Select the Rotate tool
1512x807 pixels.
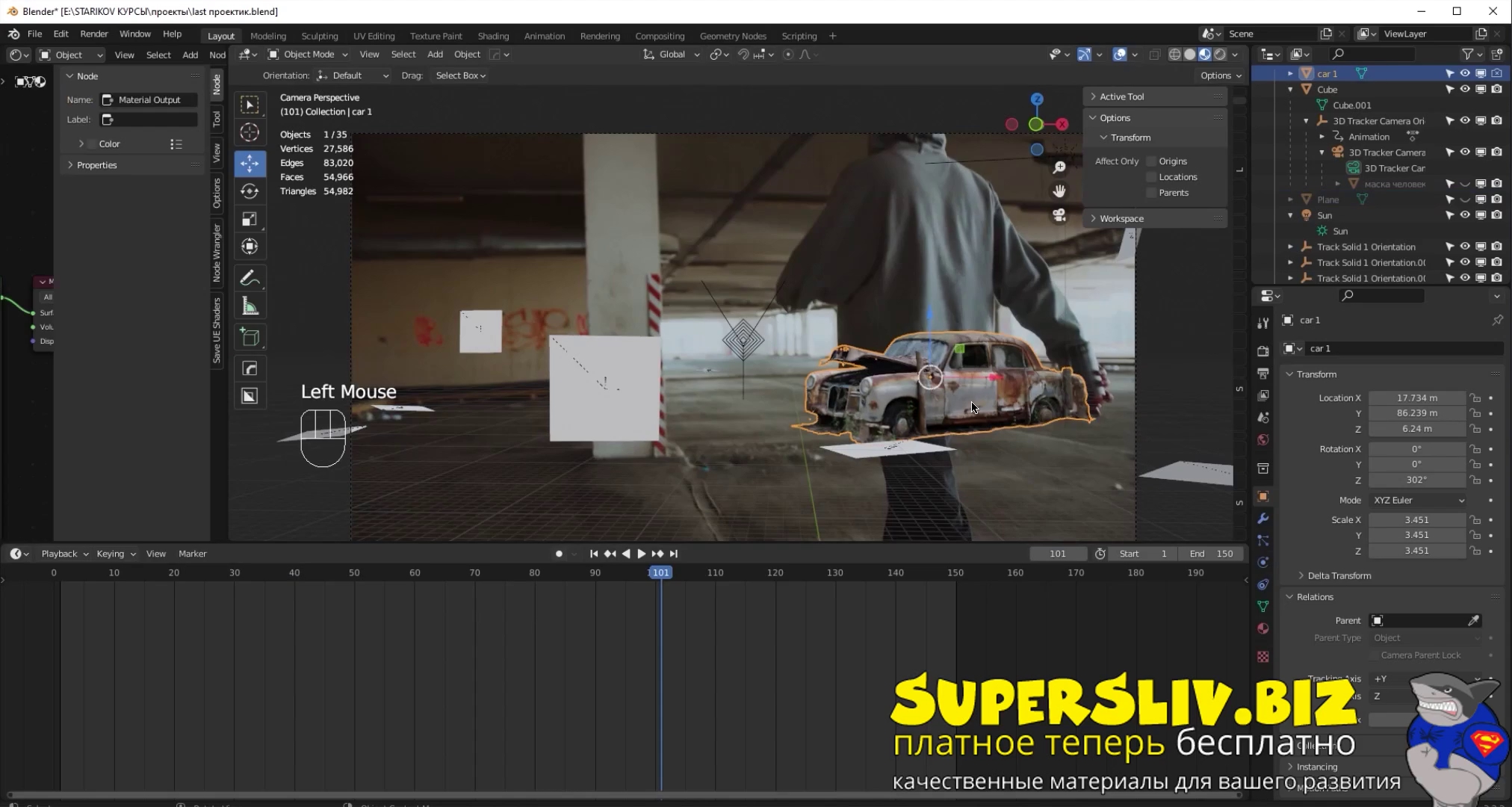(x=250, y=191)
